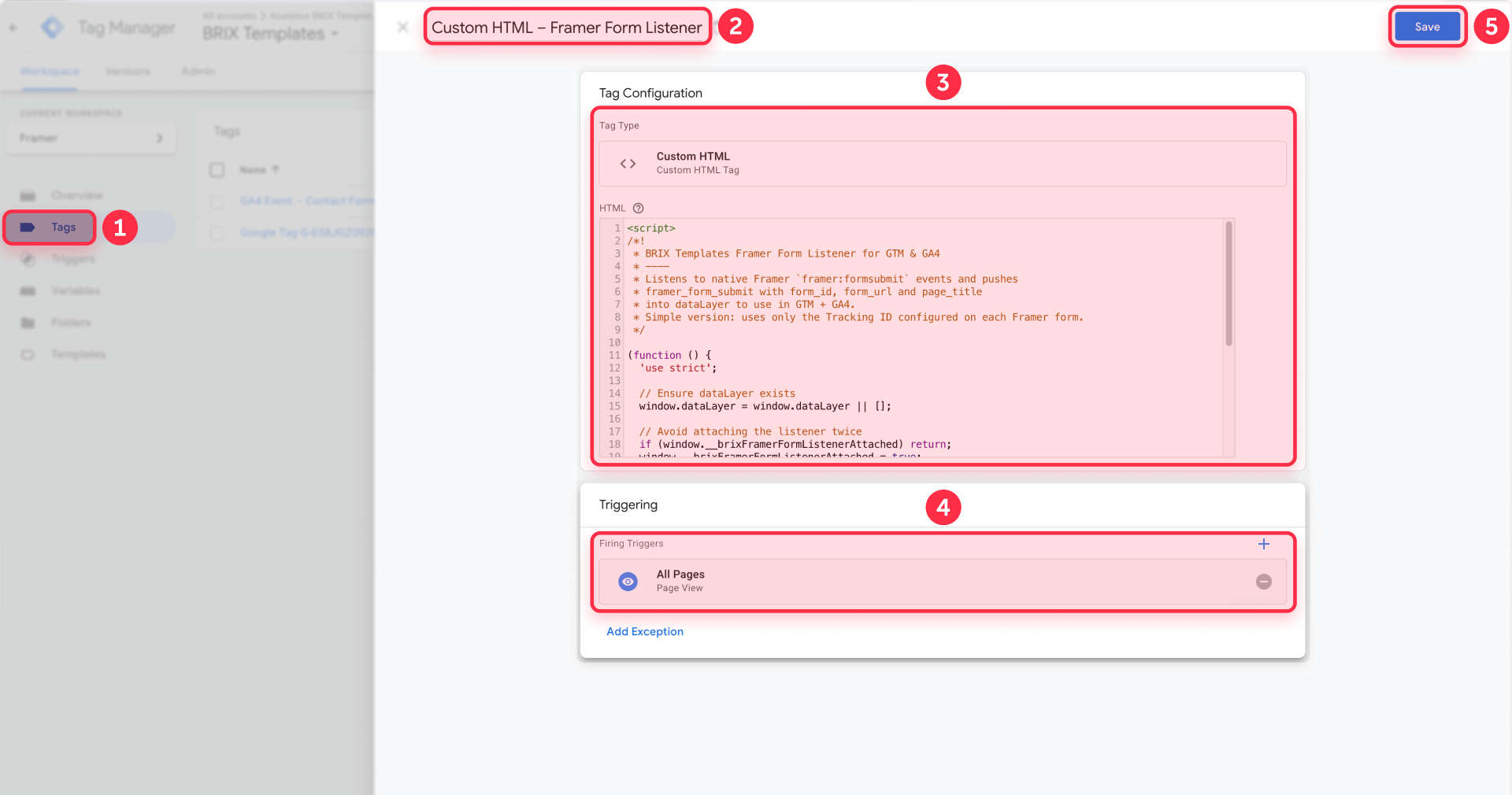The height and width of the screenshot is (795, 1512).
Task: Check the GA4 Event – Contact Form row
Action: point(217,202)
